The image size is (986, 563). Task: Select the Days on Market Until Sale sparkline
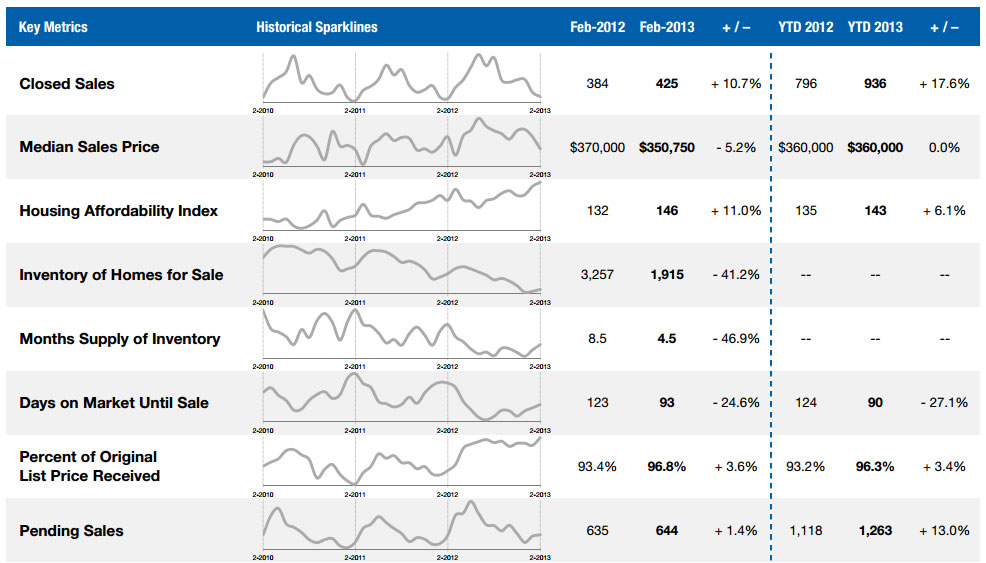pos(401,399)
